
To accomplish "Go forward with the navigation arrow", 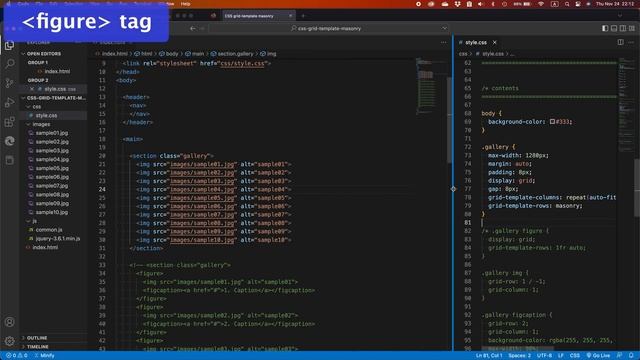I will pos(202,29).
